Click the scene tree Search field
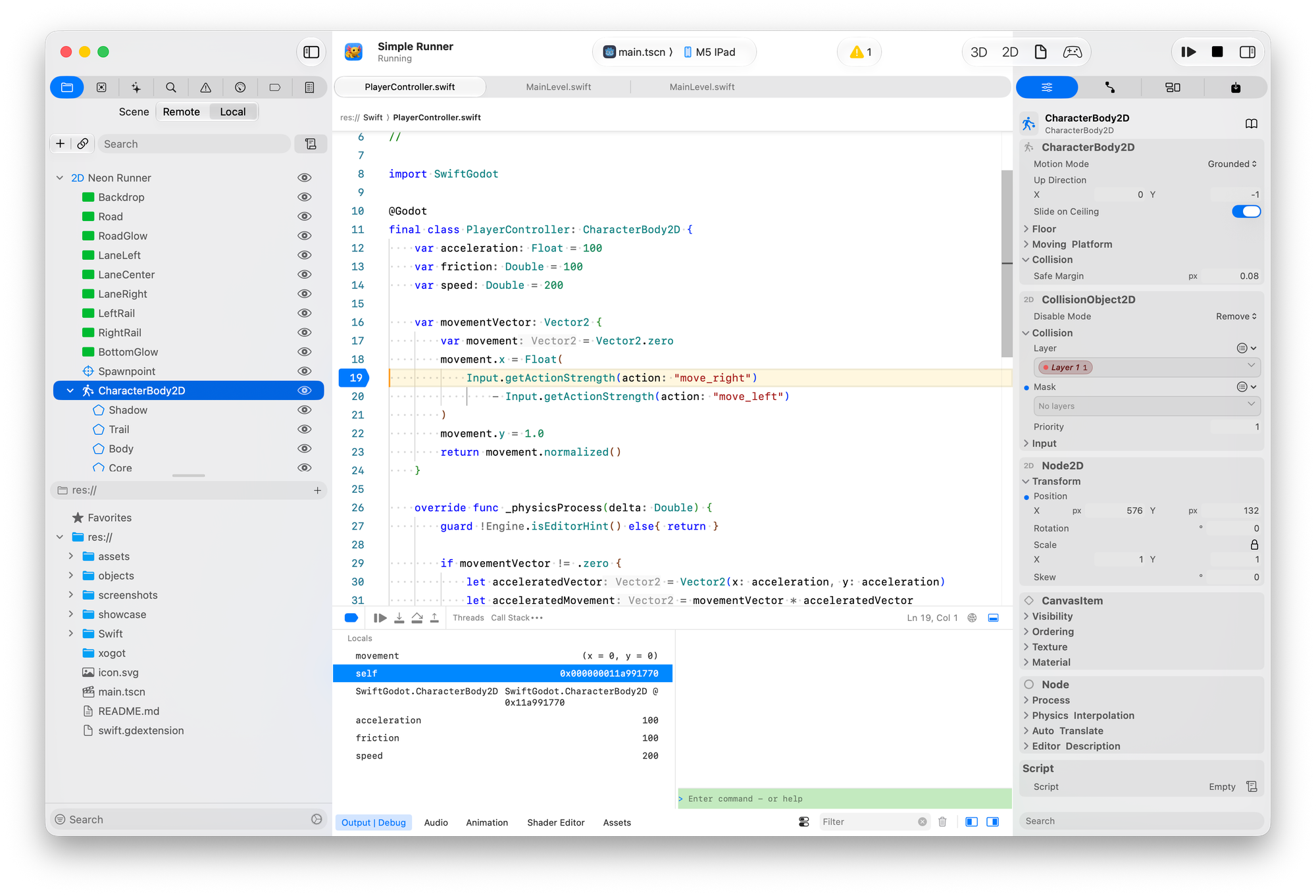This screenshot has height=896, width=1316. tap(193, 143)
